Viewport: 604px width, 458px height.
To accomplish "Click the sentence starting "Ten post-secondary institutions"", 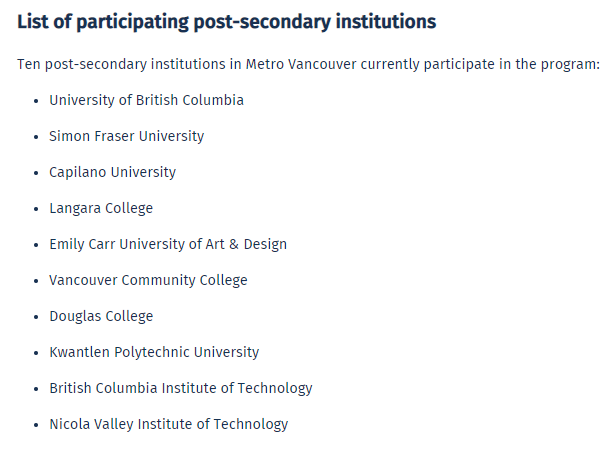I will (308, 64).
